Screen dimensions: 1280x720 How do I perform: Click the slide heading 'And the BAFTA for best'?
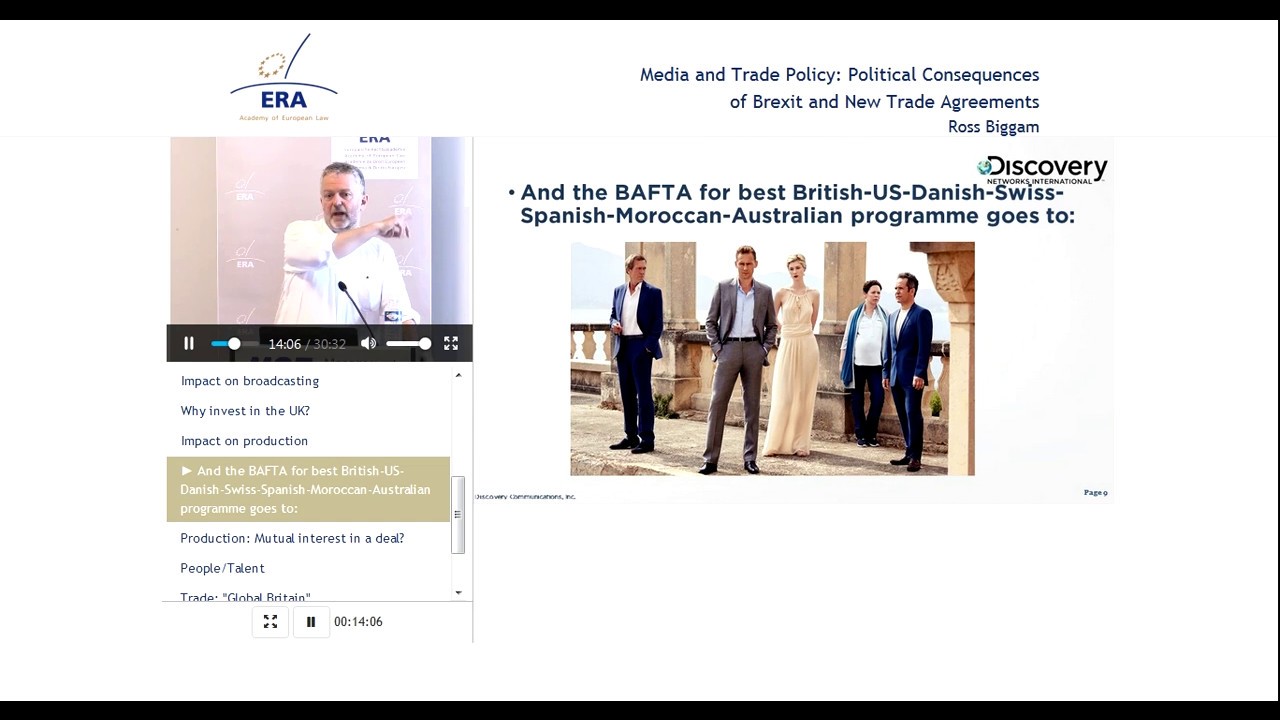pos(797,204)
